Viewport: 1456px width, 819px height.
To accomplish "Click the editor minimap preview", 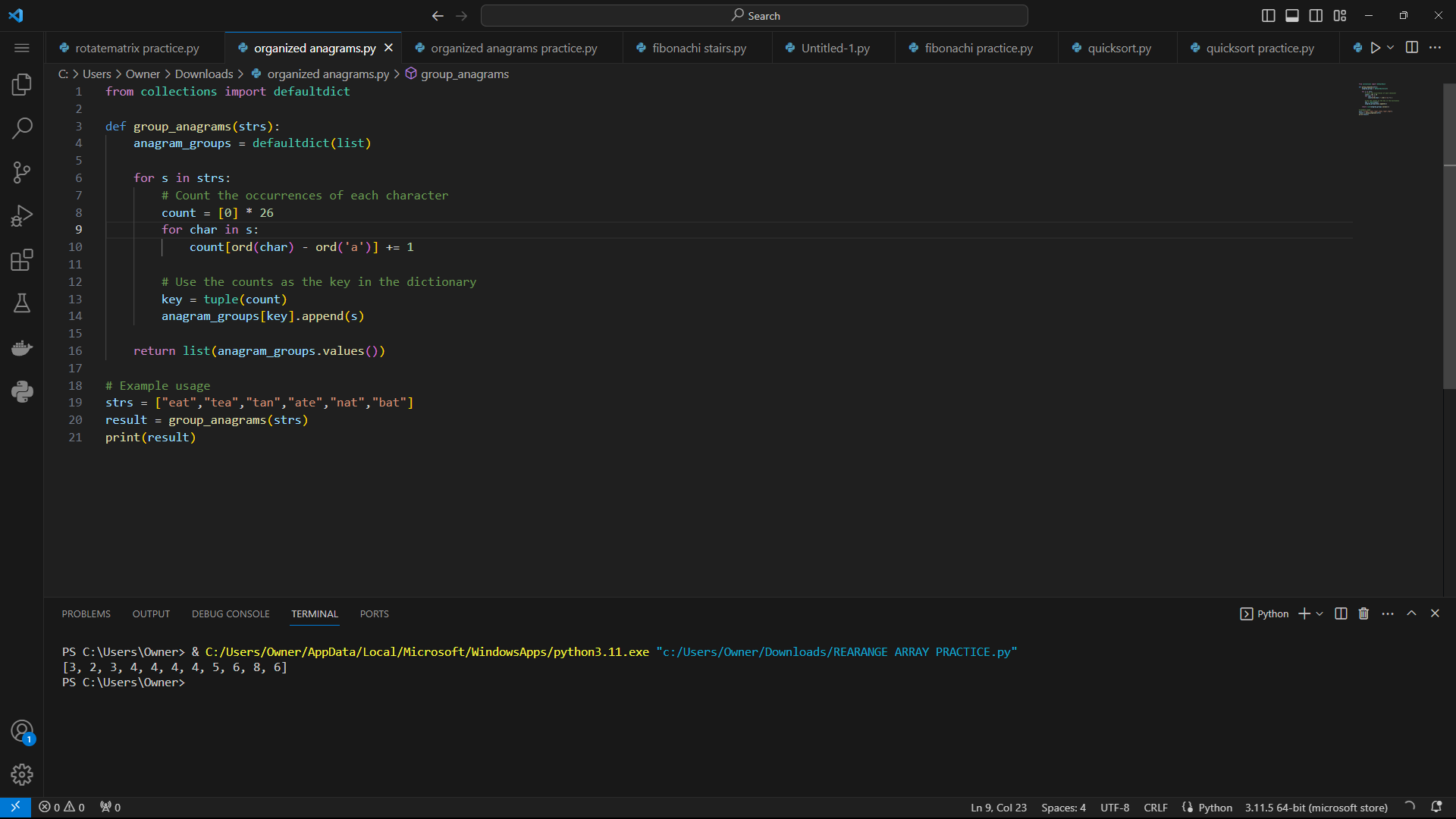I will [1378, 99].
